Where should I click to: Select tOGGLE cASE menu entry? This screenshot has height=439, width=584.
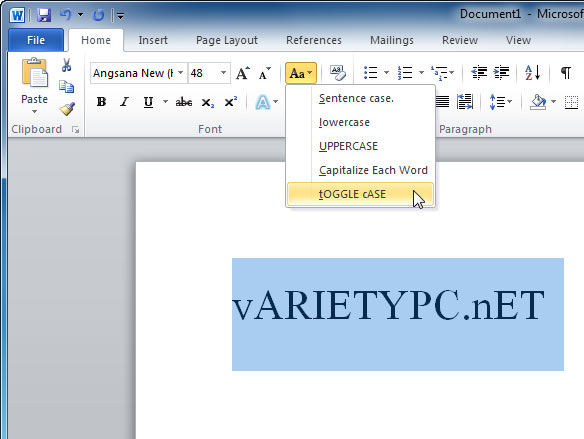(361, 194)
